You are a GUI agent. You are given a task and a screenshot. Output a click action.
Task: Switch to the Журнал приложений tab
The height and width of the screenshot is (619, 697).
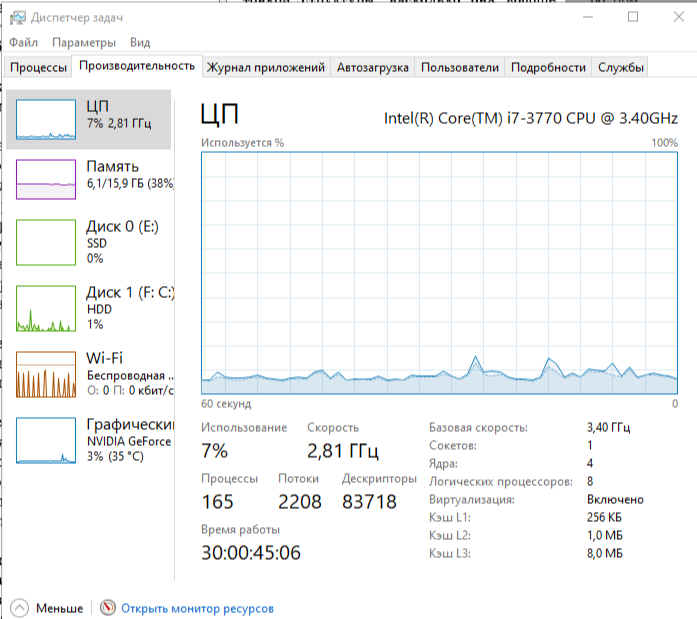pos(266,67)
